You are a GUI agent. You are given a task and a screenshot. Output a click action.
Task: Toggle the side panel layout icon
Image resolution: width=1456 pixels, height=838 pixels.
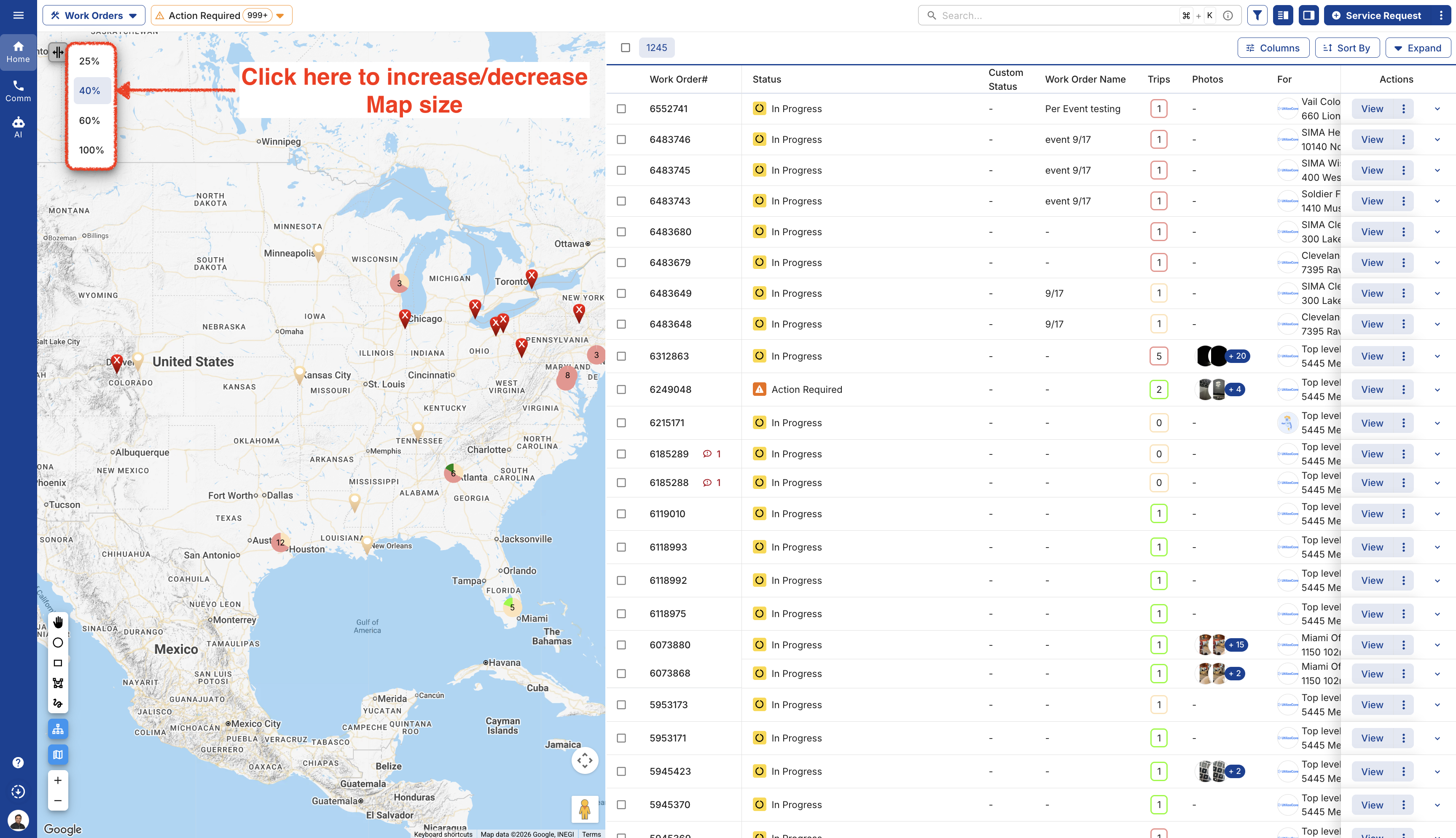click(1309, 16)
